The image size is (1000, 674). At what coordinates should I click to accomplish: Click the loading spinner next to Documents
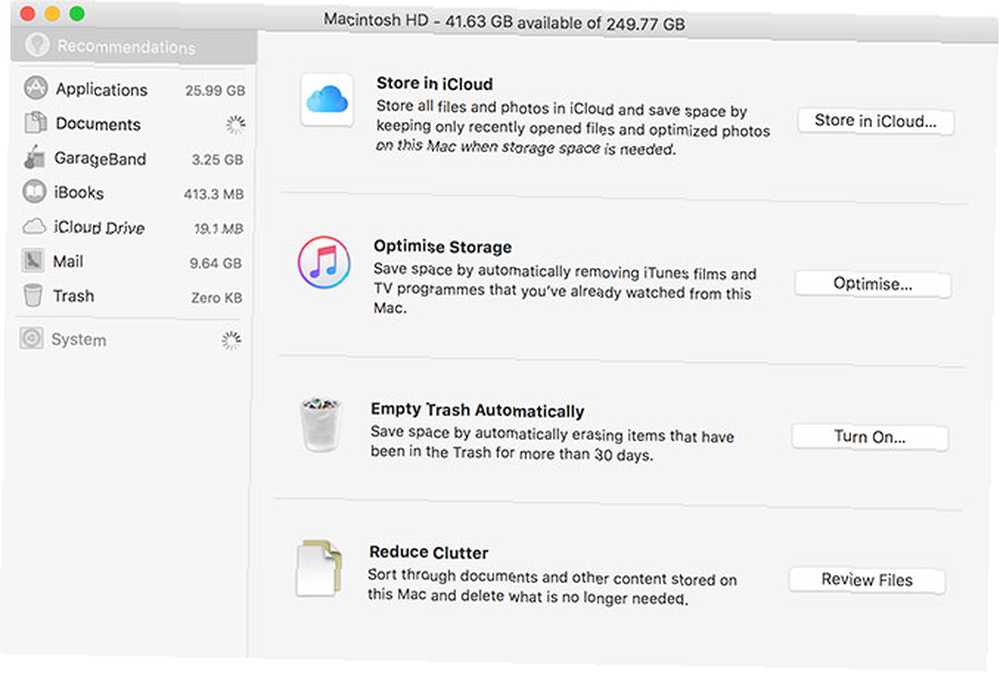(x=235, y=124)
